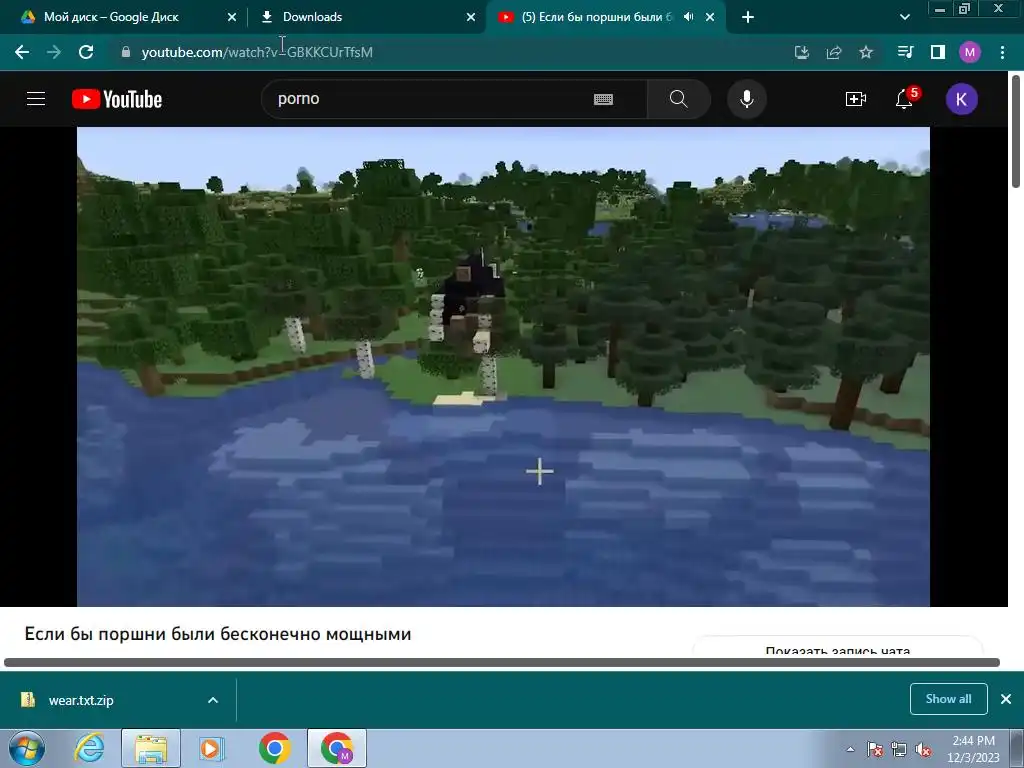This screenshot has height=768, width=1024.
Task: Open Windows Explorer from taskbar
Action: pos(151,748)
